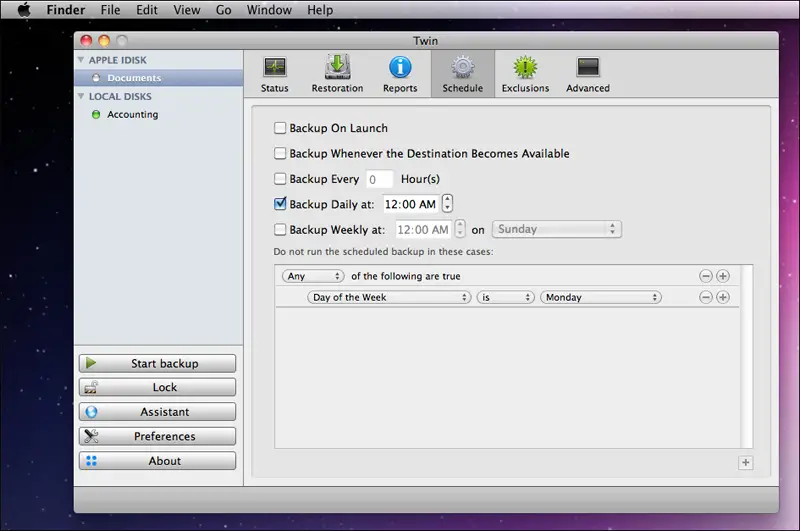Click the Backup Daily 12:00 AM time field
This screenshot has width=800, height=531.
coord(411,204)
